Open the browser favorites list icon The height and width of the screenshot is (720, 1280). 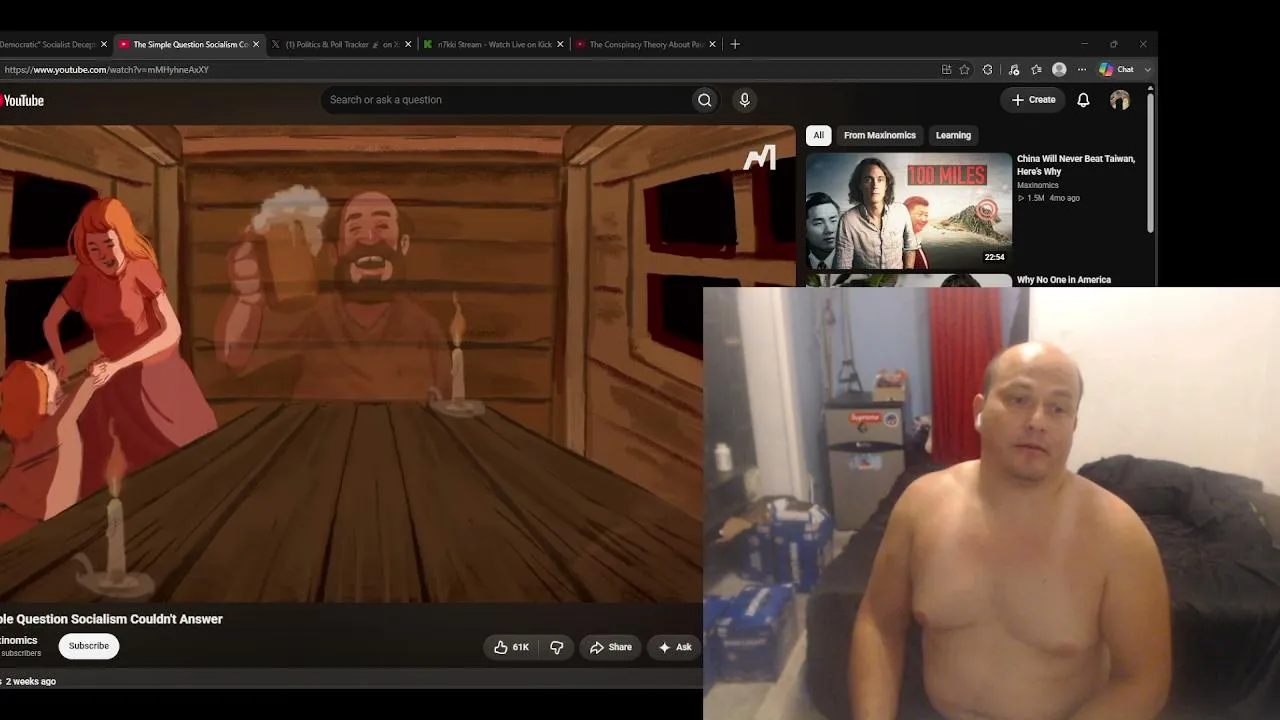coord(1036,70)
